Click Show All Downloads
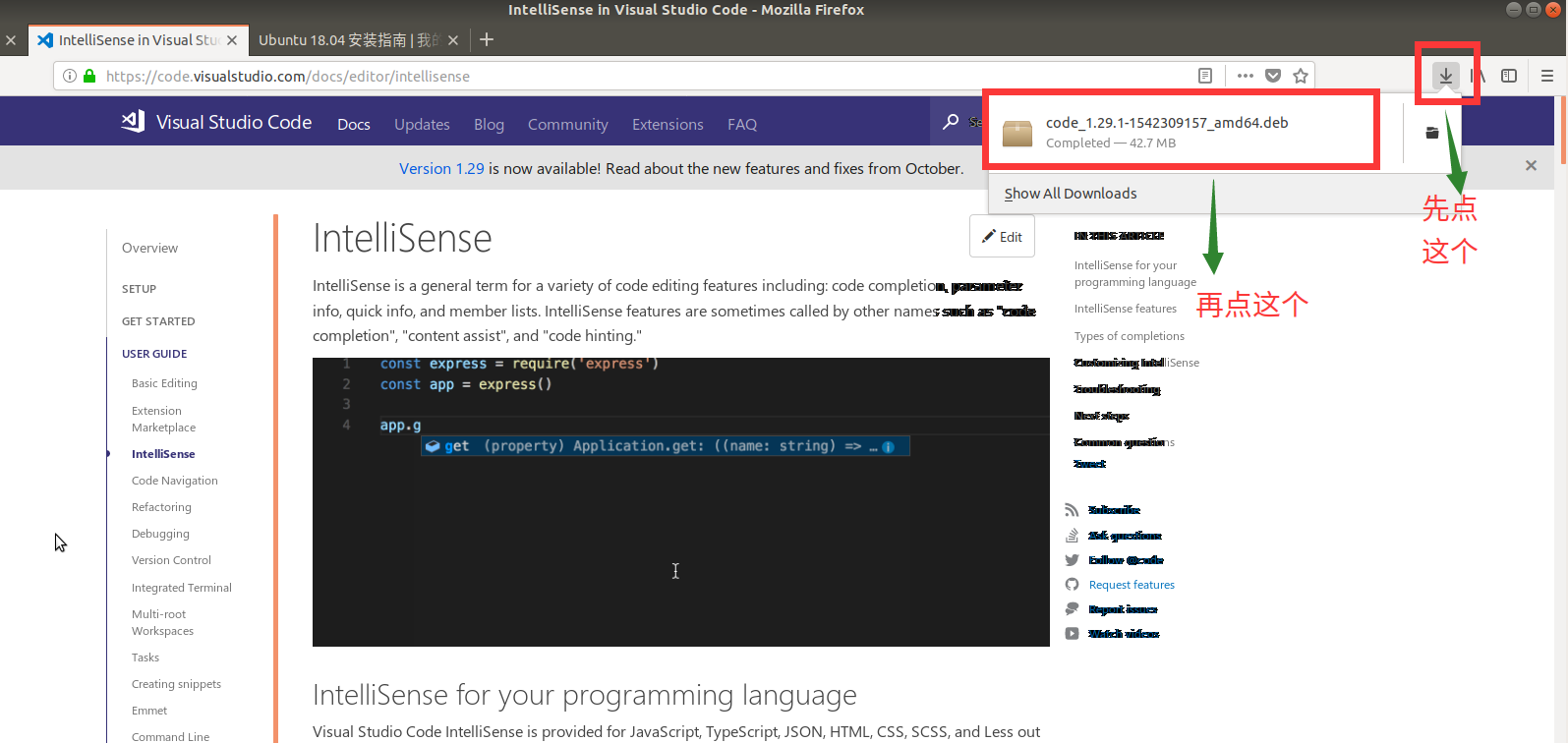1568x743 pixels. tap(1071, 194)
